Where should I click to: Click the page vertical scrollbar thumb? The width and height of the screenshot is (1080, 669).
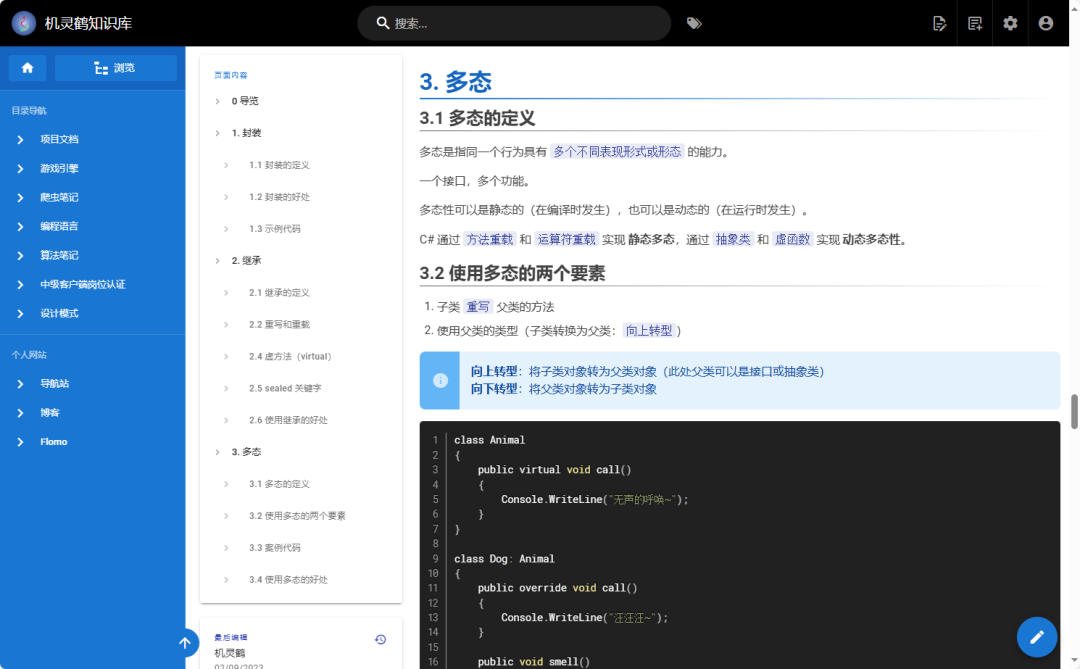1075,411
